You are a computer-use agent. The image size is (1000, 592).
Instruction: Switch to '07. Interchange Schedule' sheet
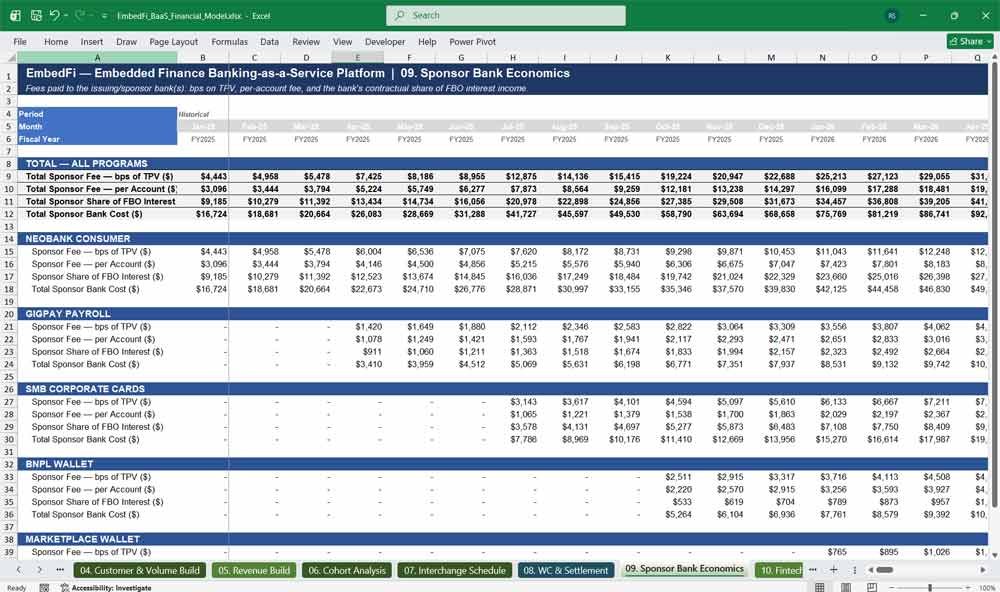[454, 570]
